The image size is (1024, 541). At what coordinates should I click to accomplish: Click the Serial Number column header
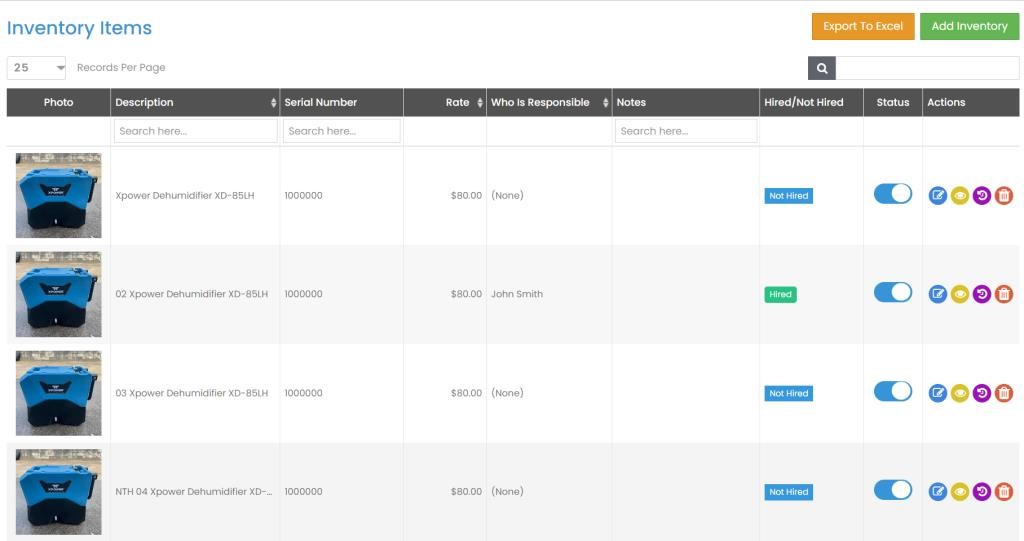pyautogui.click(x=340, y=102)
